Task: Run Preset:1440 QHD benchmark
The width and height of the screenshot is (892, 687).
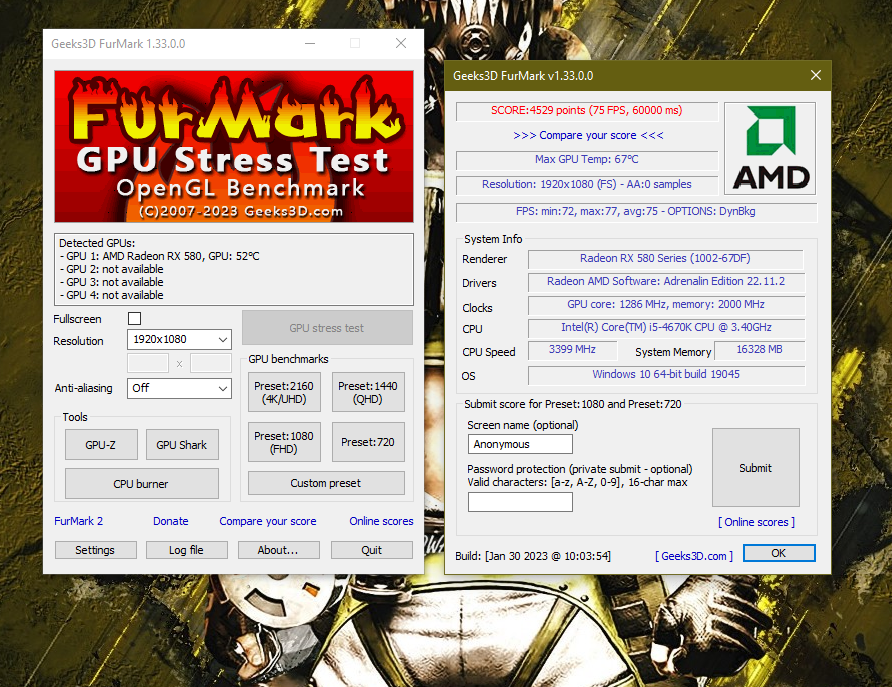Action: [x=368, y=393]
